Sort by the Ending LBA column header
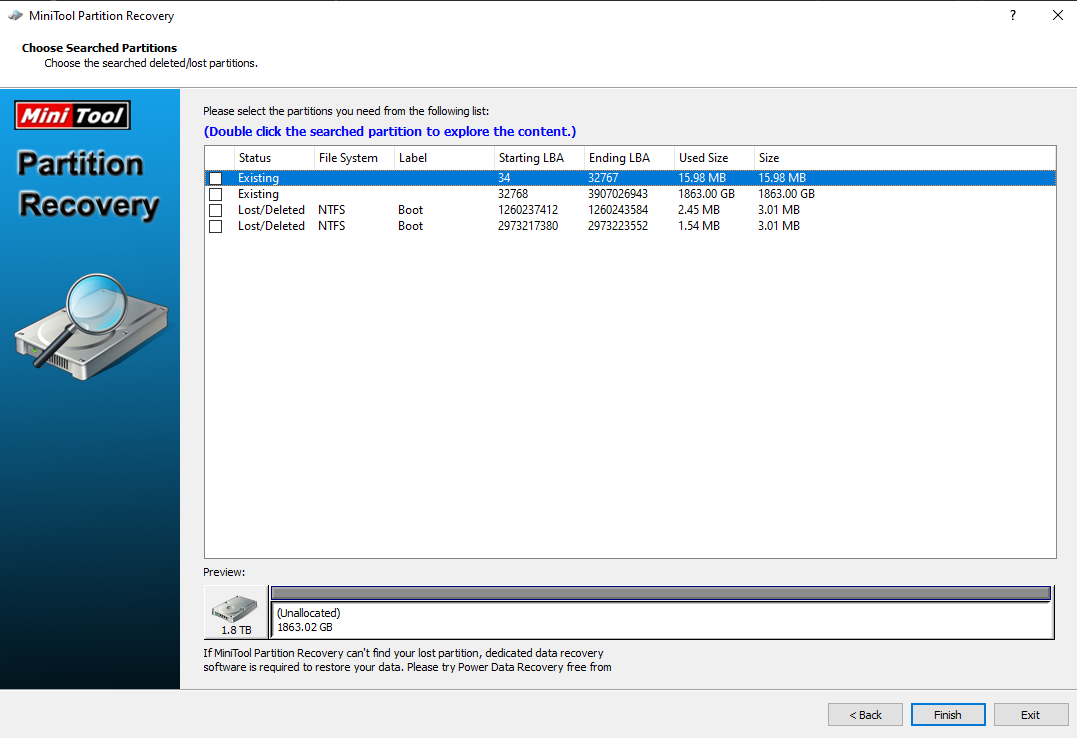1077x738 pixels. point(629,157)
